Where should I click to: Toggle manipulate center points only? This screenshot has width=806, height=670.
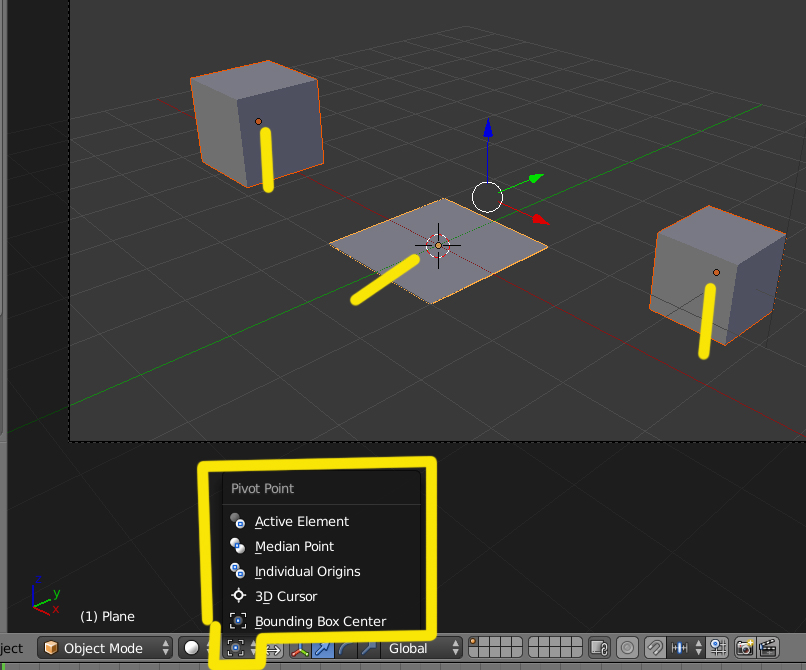tap(273, 649)
